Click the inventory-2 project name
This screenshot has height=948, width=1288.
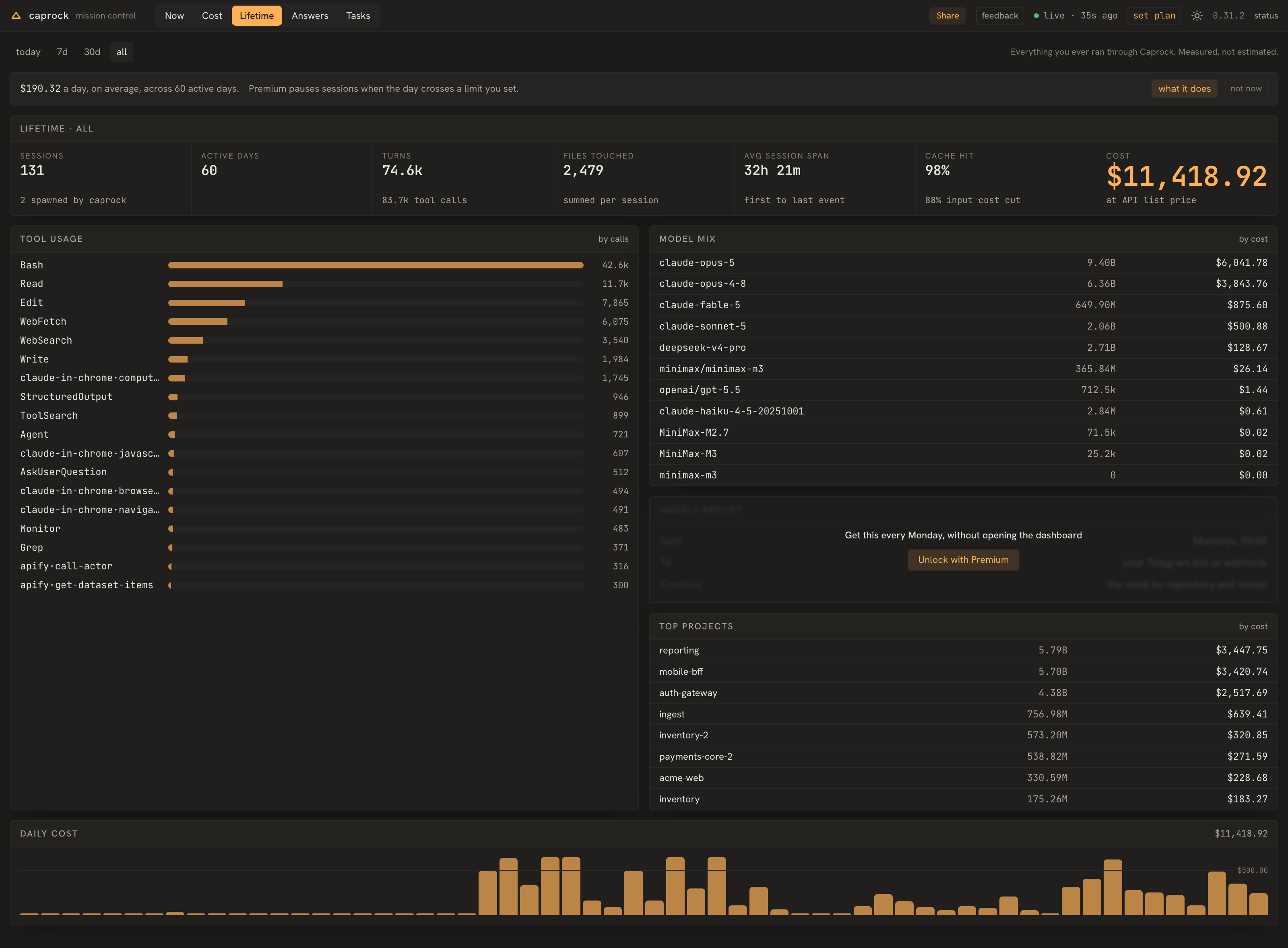click(683, 735)
